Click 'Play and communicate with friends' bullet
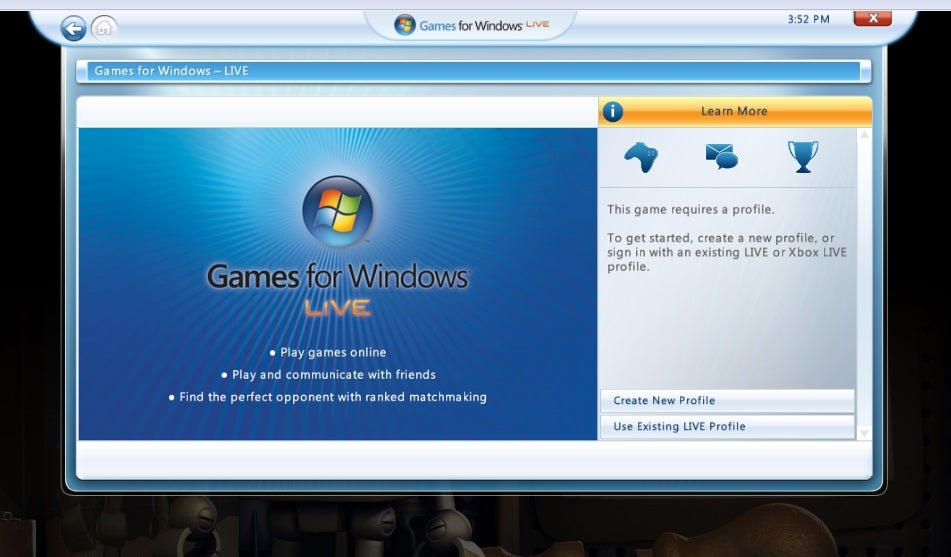951x557 pixels. pyautogui.click(x=328, y=375)
